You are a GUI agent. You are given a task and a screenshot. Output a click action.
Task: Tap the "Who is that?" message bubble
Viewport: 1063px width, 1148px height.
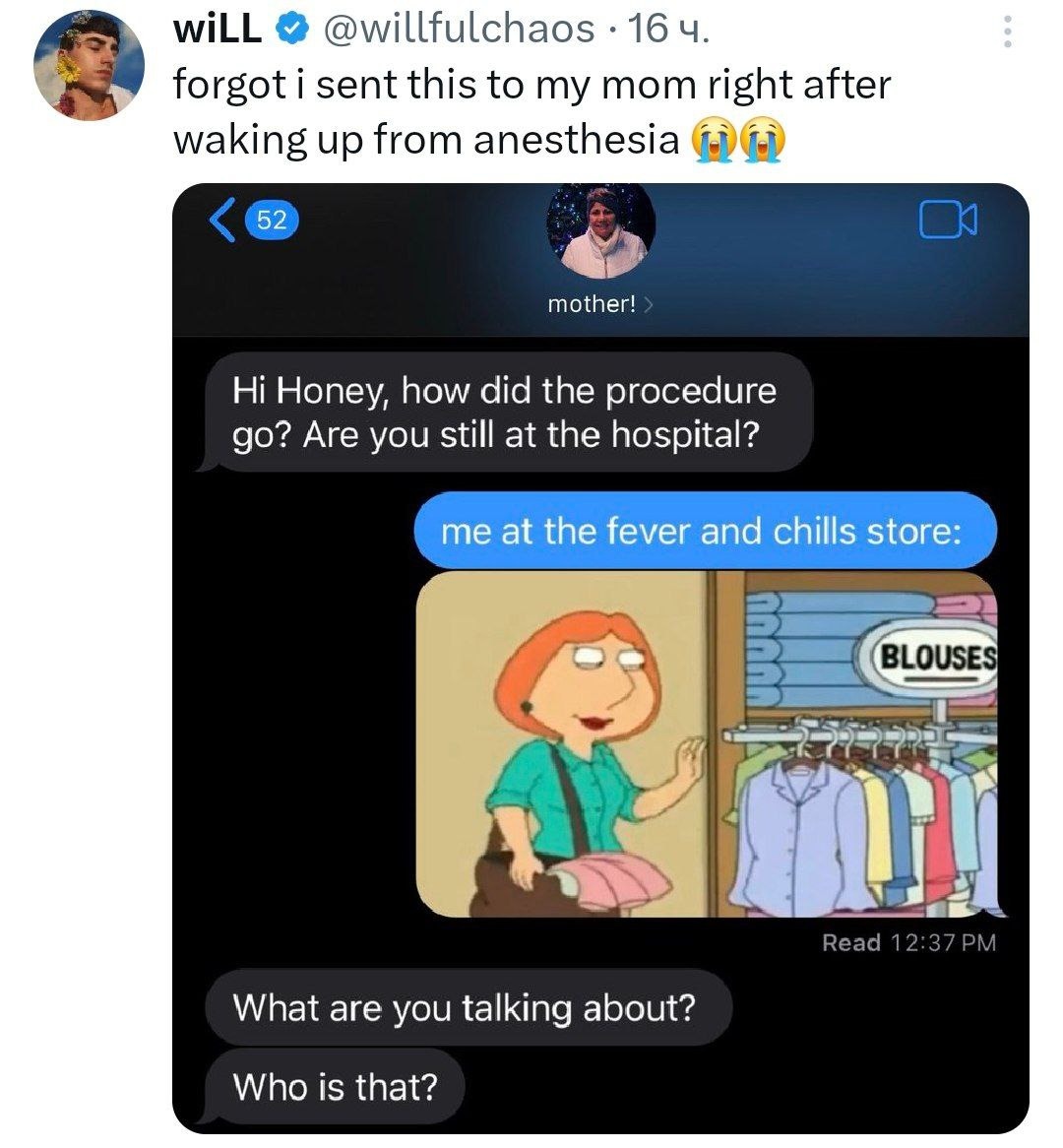(335, 1087)
